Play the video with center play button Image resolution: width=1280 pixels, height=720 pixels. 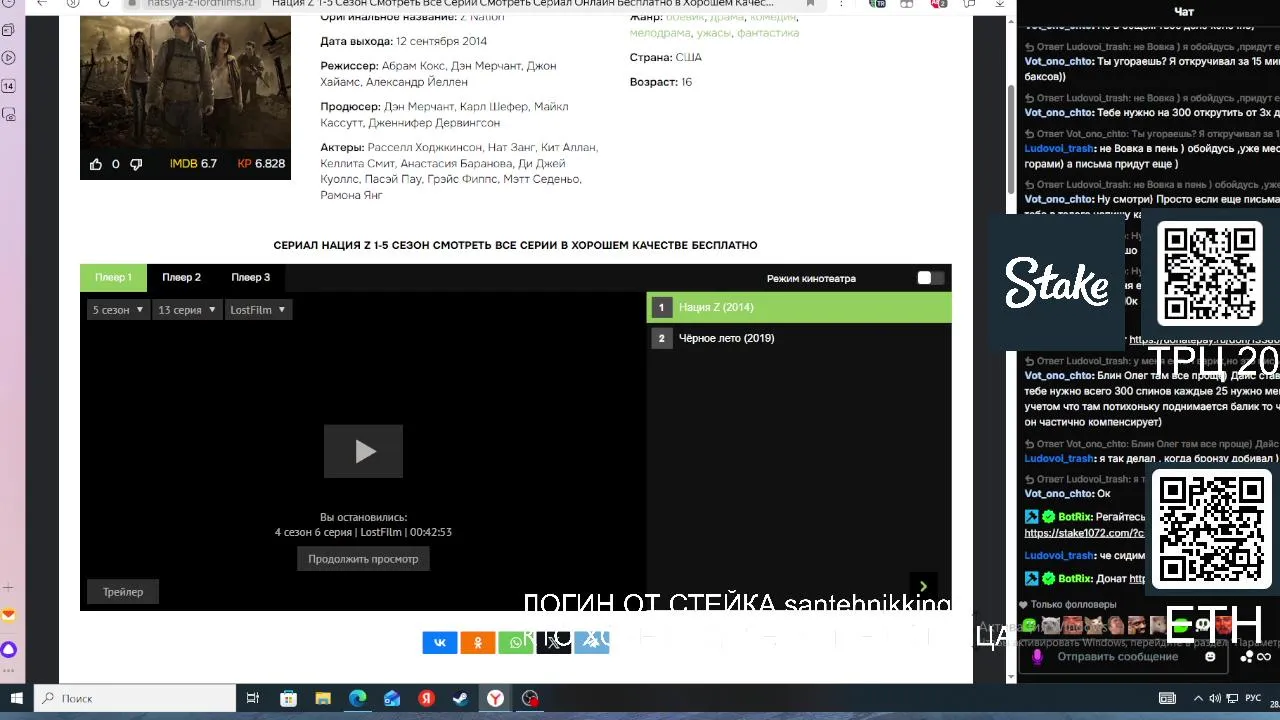363,451
